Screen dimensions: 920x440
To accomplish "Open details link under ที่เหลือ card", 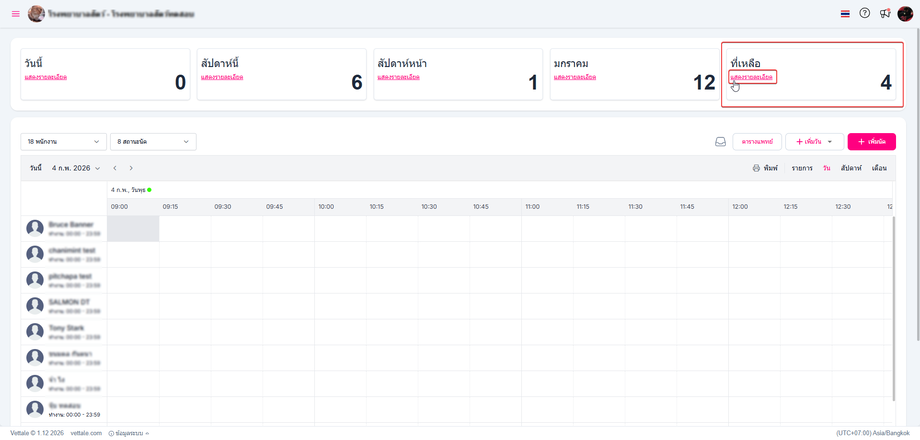I will coord(752,77).
